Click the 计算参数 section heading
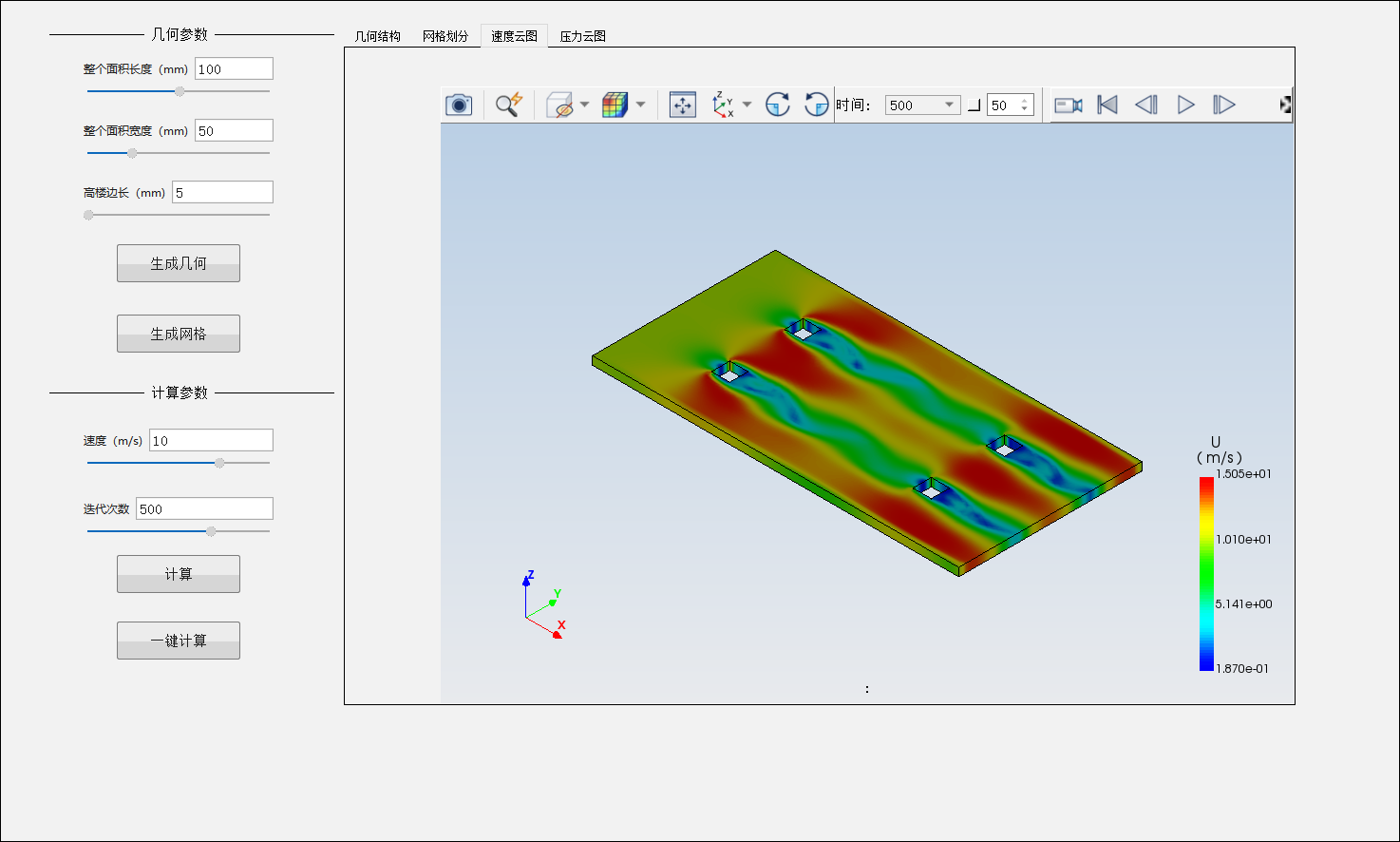Image resolution: width=1400 pixels, height=842 pixels. click(x=180, y=392)
